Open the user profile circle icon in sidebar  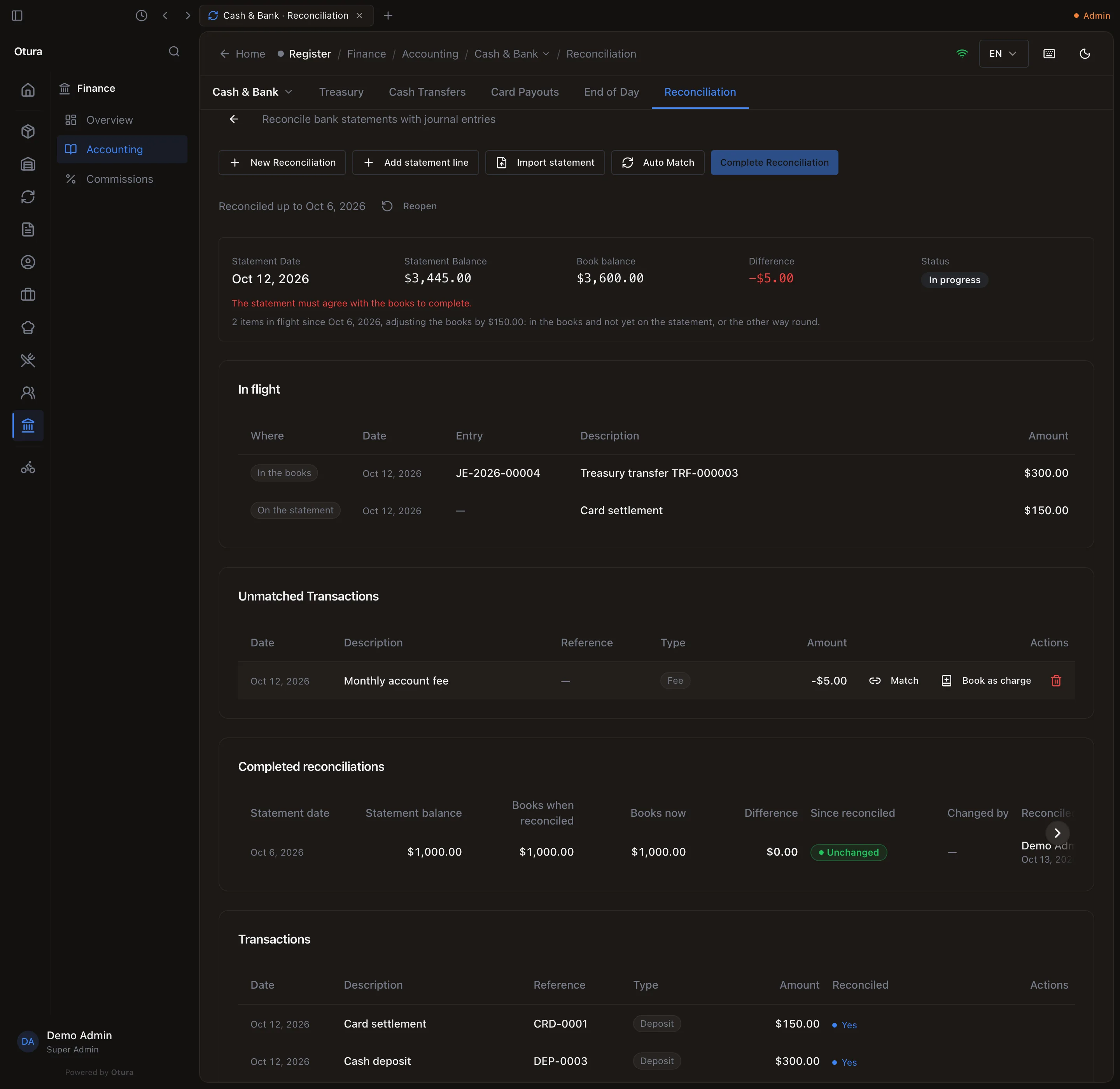[28, 262]
